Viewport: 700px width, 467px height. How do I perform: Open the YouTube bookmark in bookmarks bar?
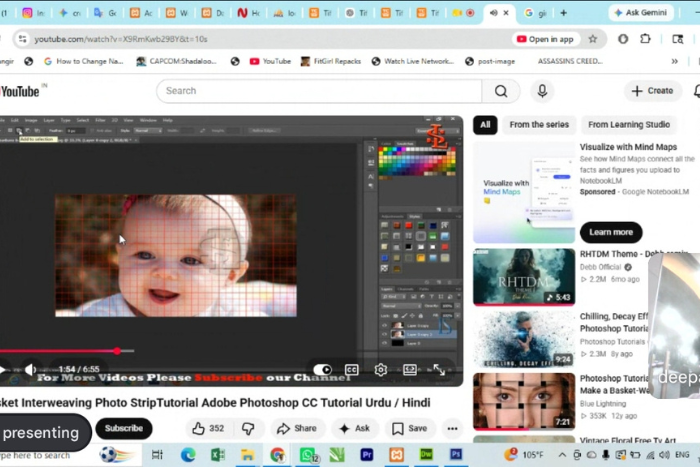270,61
